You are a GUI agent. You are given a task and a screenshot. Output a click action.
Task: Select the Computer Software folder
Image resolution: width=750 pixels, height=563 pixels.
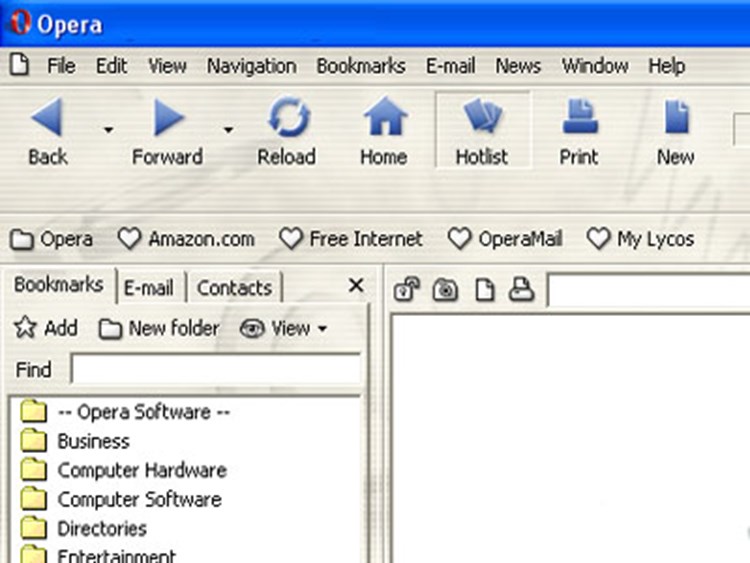click(x=121, y=499)
